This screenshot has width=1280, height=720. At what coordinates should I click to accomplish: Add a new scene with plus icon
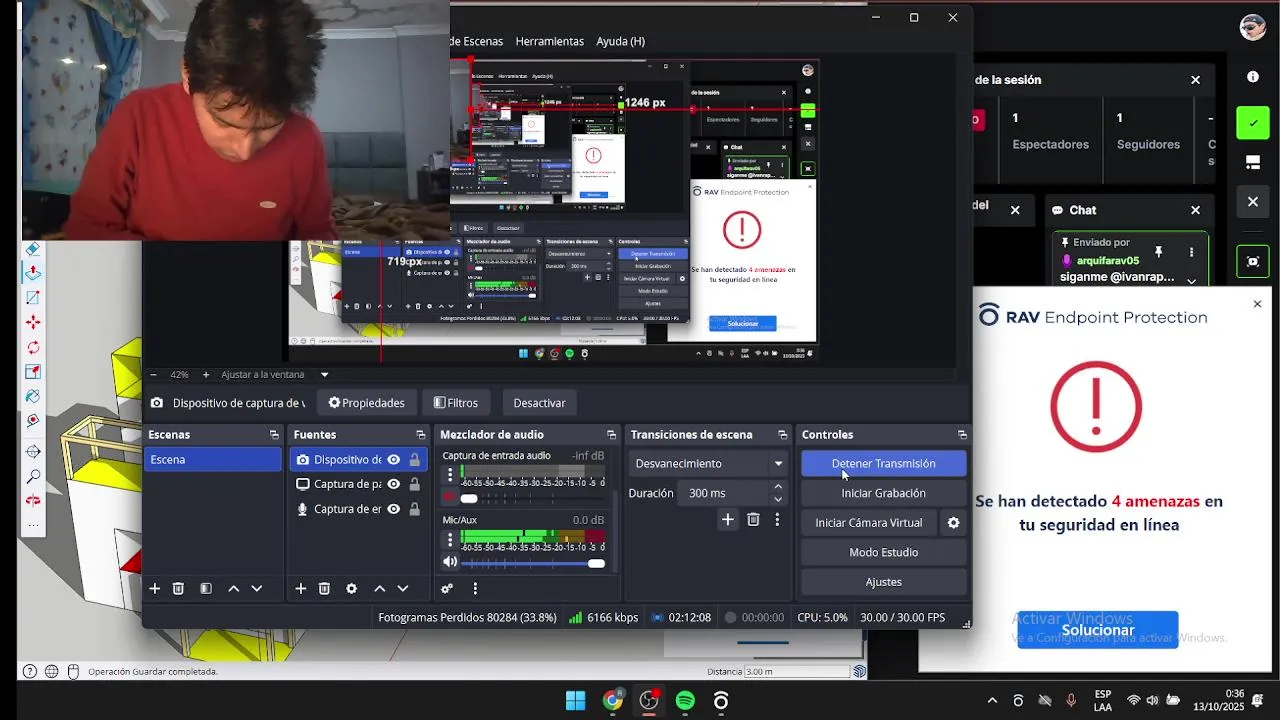(x=154, y=589)
